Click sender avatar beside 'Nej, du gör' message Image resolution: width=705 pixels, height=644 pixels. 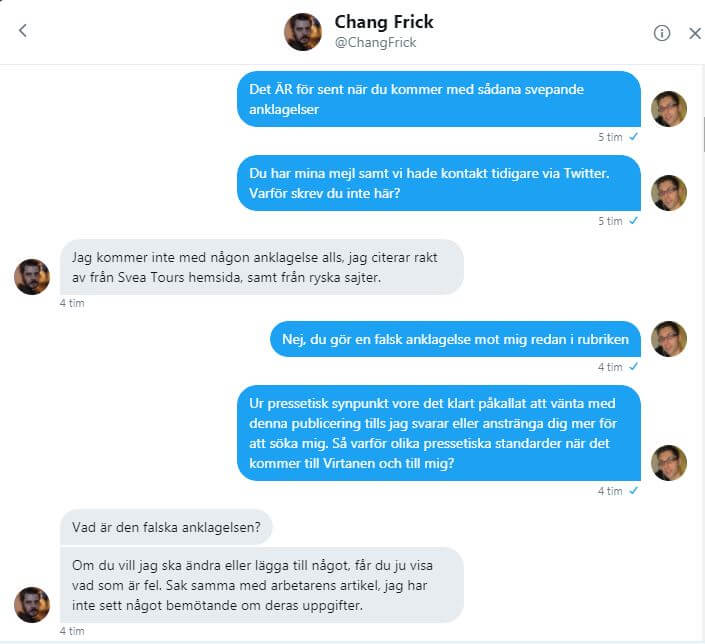[669, 339]
